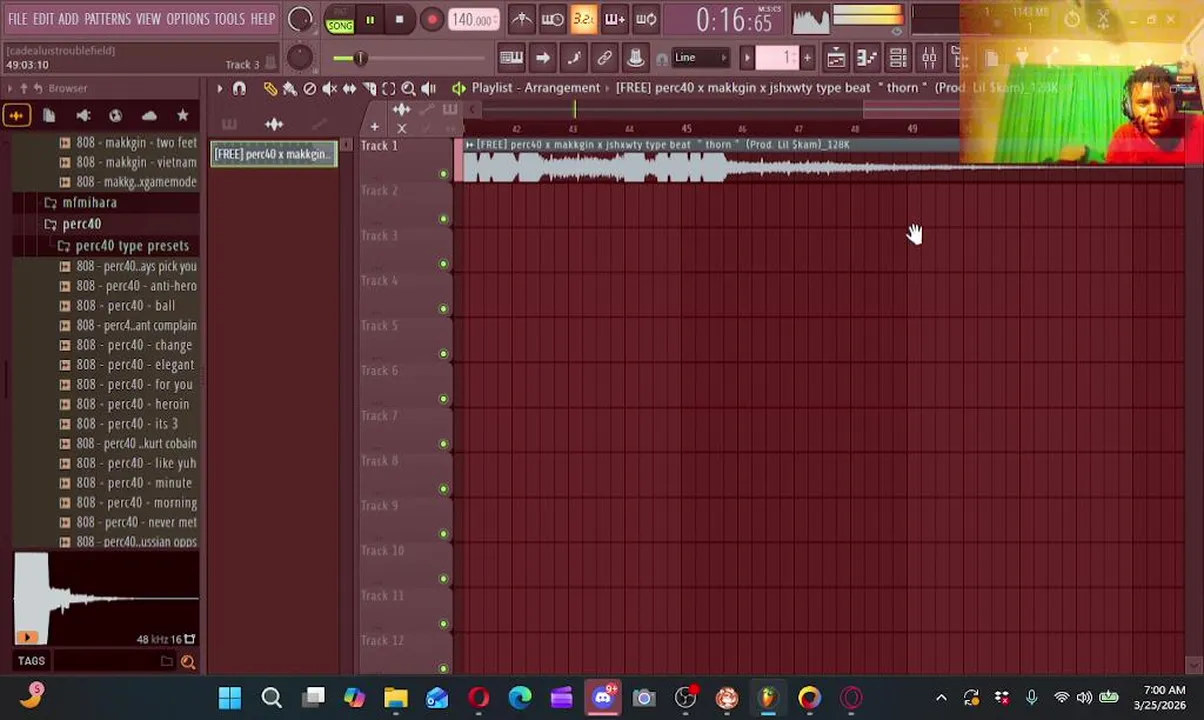Screen dimensions: 1204x720
Task: Click the typing keyboard to piano icon
Action: coord(511,58)
